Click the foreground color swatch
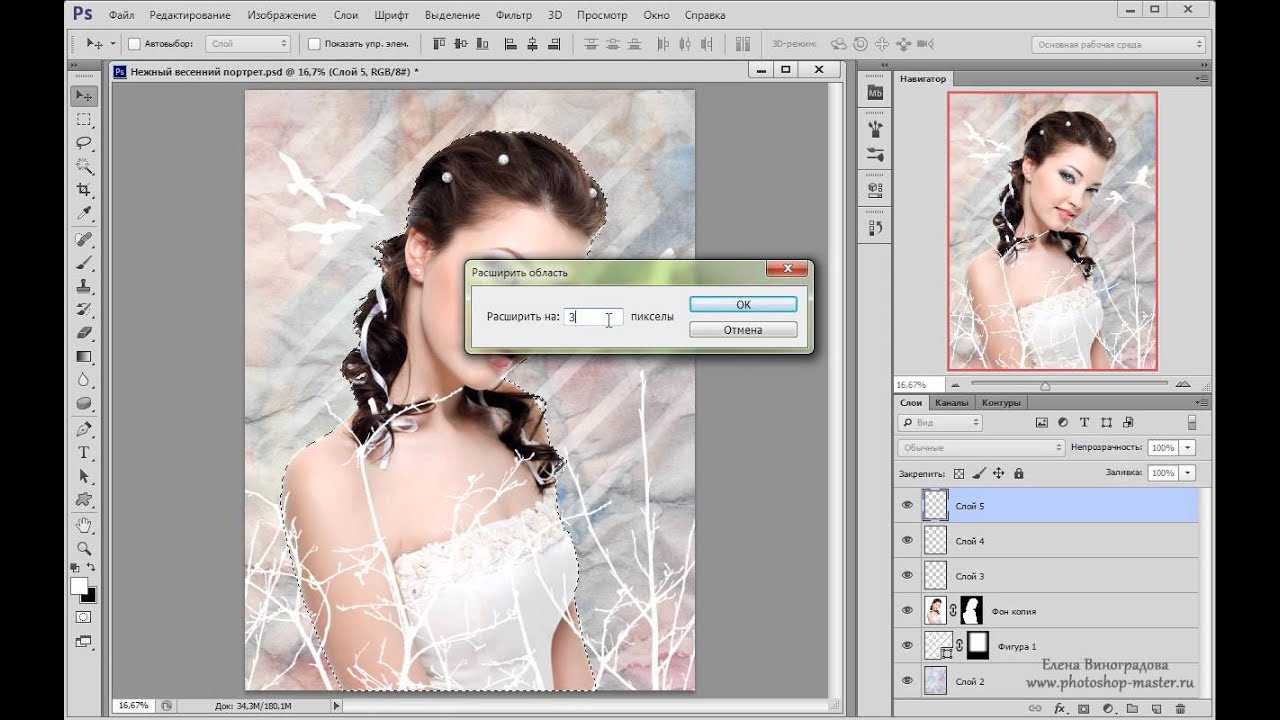This screenshot has width=1280, height=720. click(79, 586)
